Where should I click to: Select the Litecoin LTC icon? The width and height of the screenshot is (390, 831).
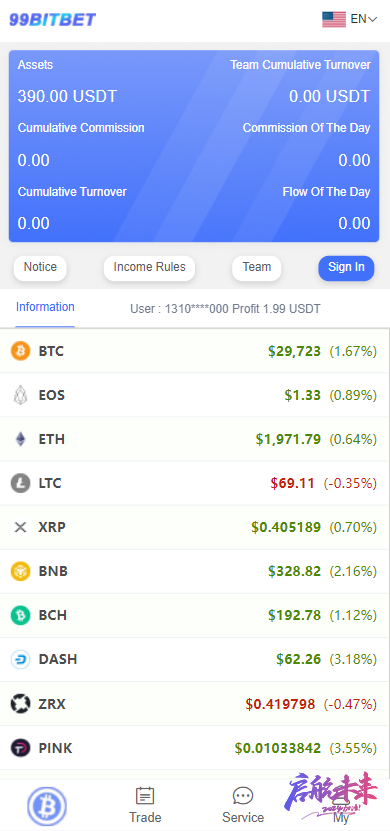coord(20,483)
